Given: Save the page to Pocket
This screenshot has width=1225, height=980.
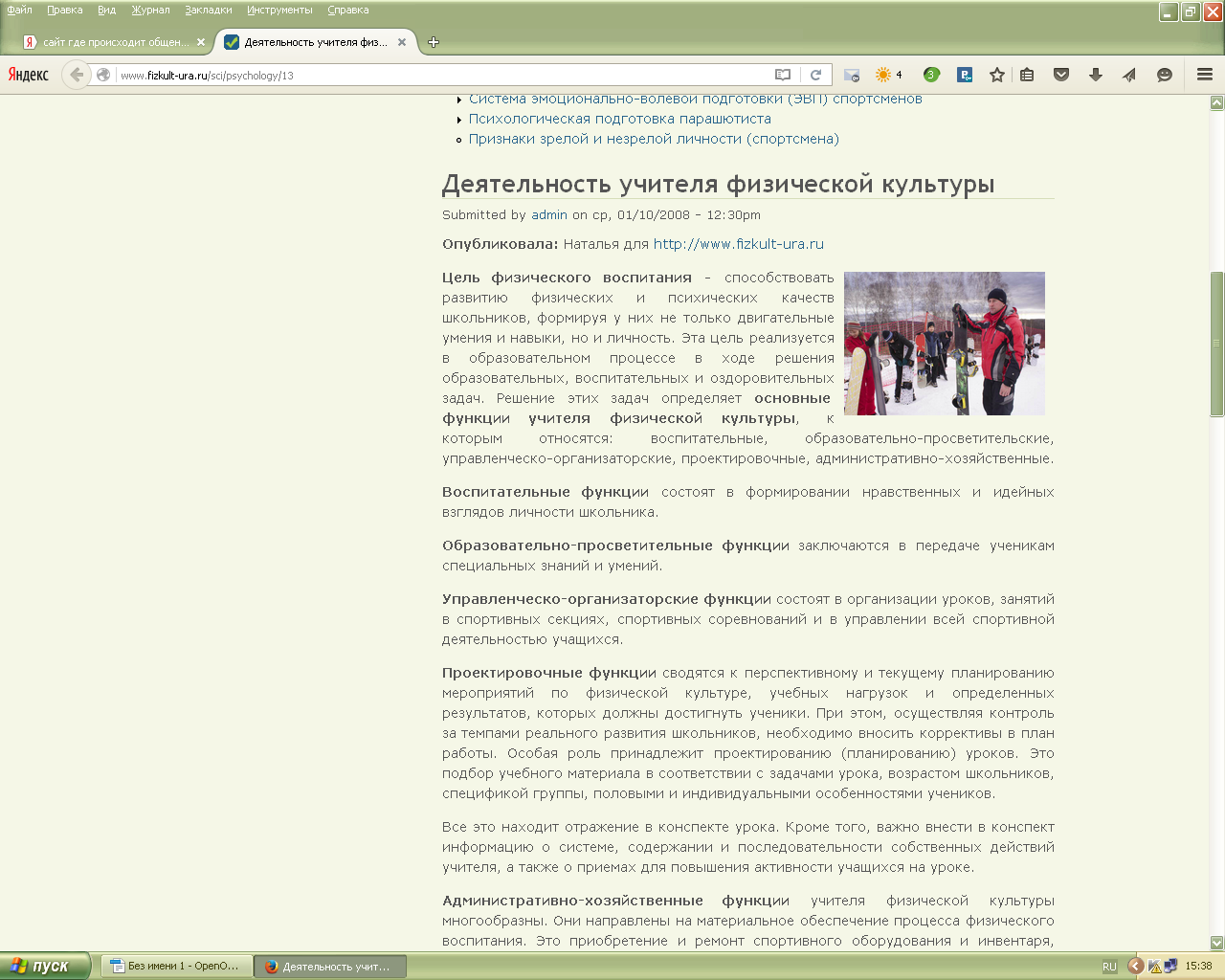Looking at the screenshot, I should pyautogui.click(x=1061, y=75).
